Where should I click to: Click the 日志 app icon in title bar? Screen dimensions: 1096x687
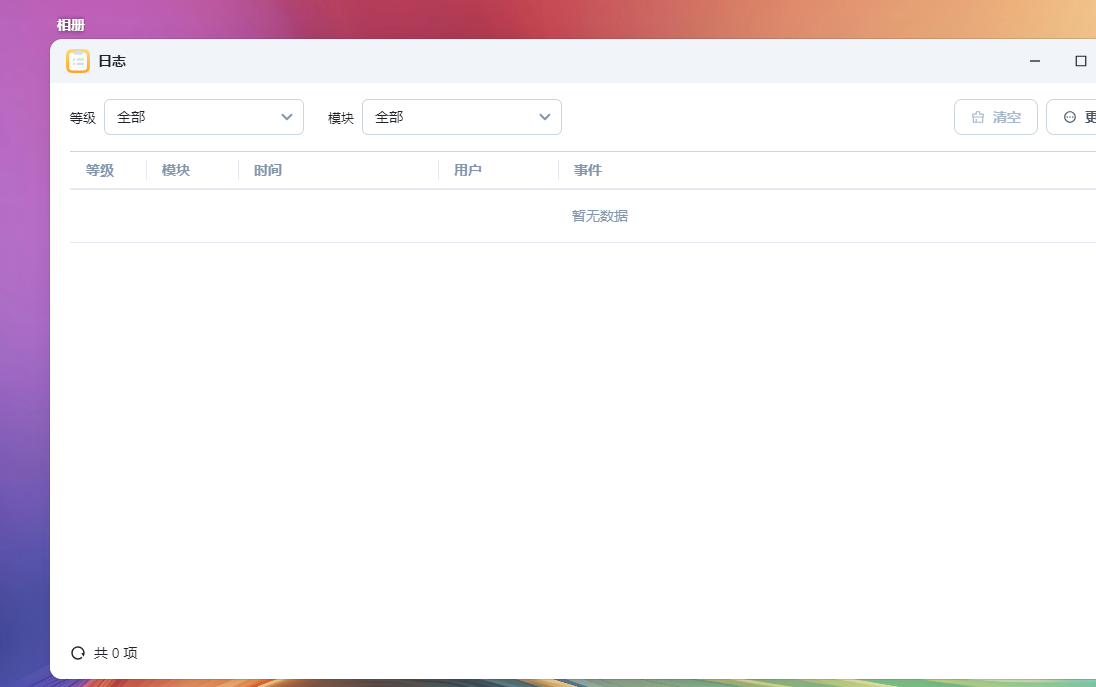coord(78,60)
